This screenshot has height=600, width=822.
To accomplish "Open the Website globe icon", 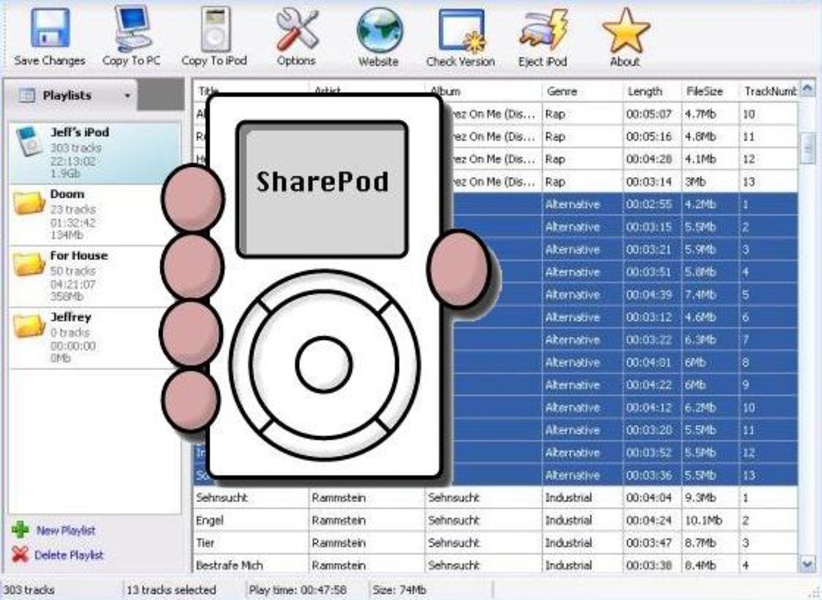I will 380,30.
